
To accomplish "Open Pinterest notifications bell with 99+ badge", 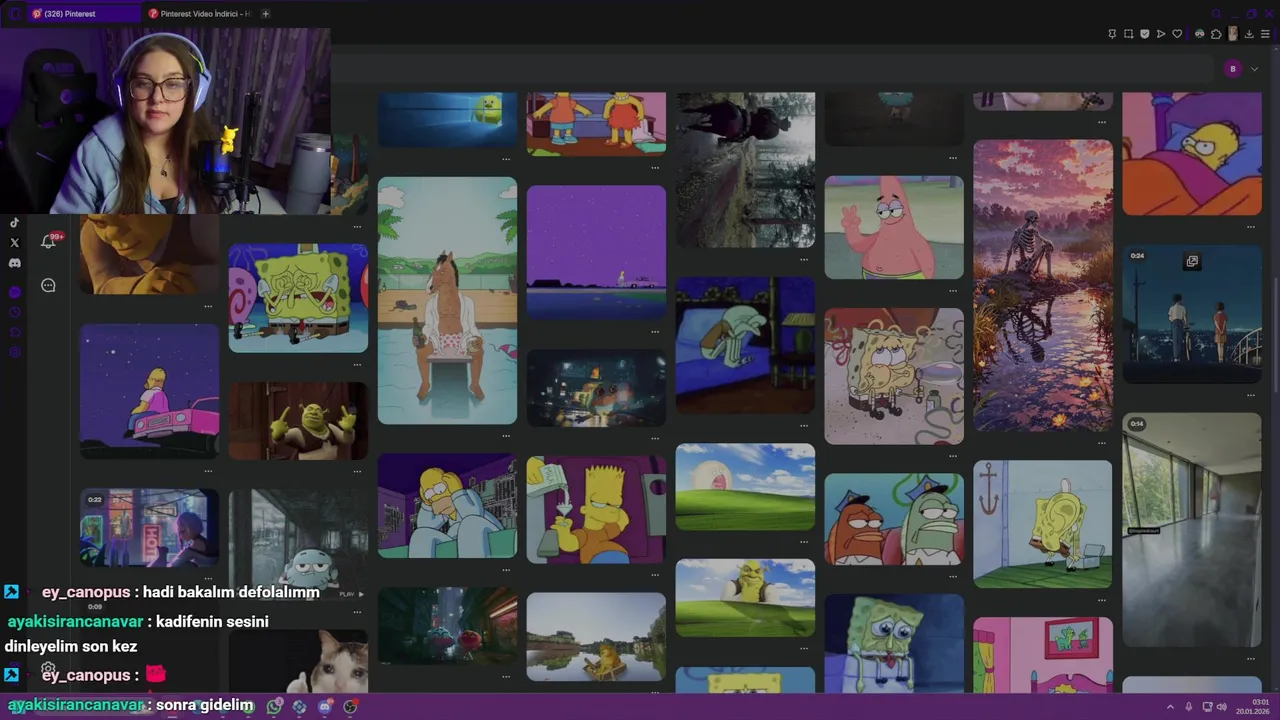I will (x=49, y=241).
